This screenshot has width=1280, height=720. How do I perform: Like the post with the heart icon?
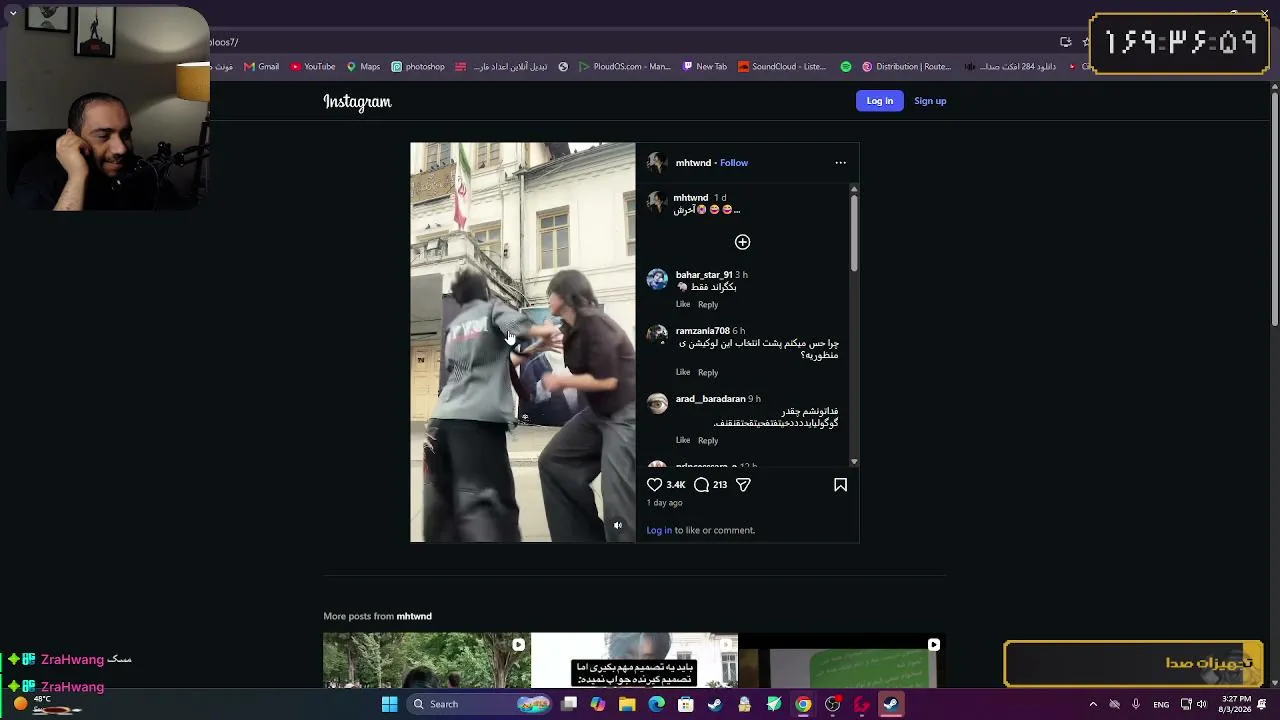[x=655, y=485]
